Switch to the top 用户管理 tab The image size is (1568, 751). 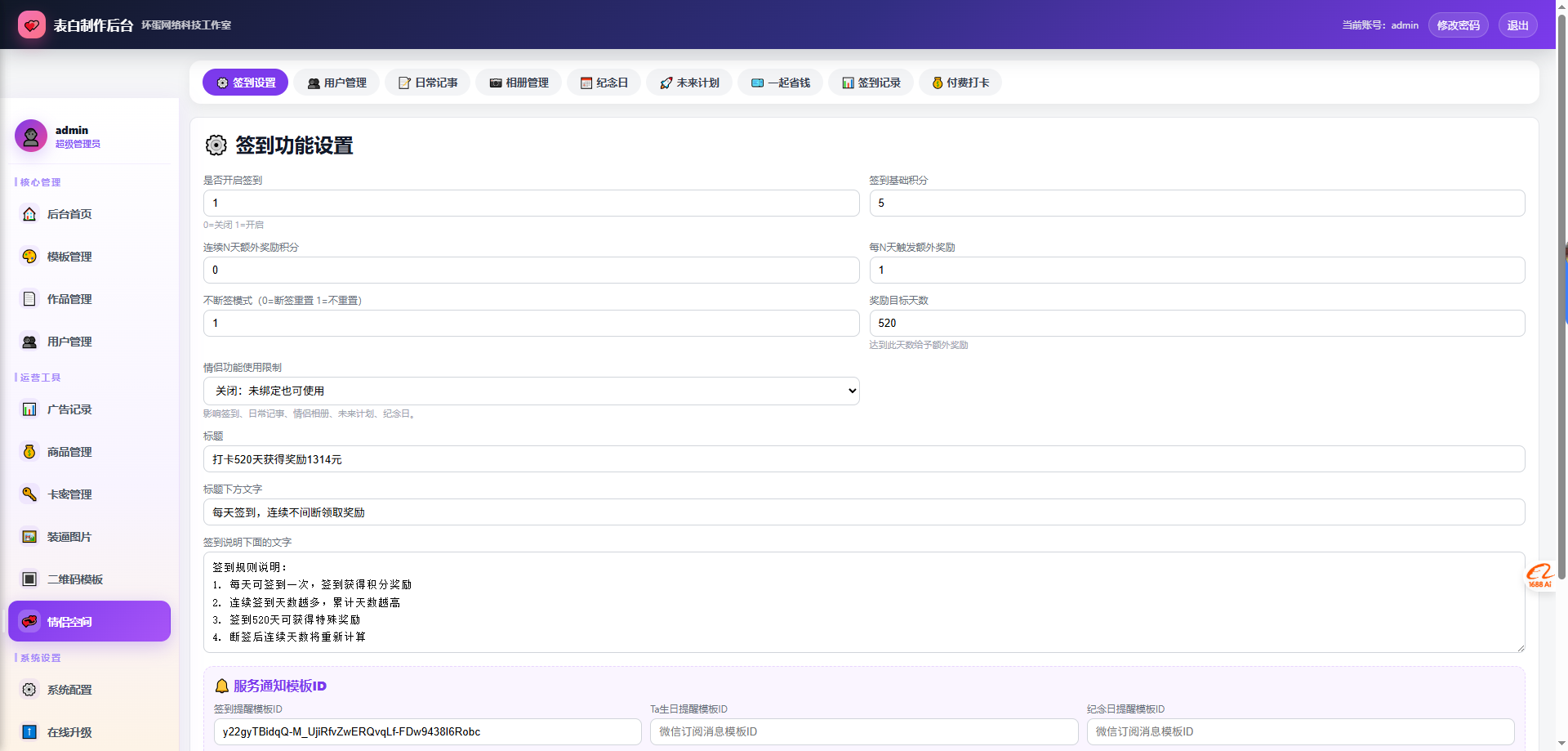point(336,83)
